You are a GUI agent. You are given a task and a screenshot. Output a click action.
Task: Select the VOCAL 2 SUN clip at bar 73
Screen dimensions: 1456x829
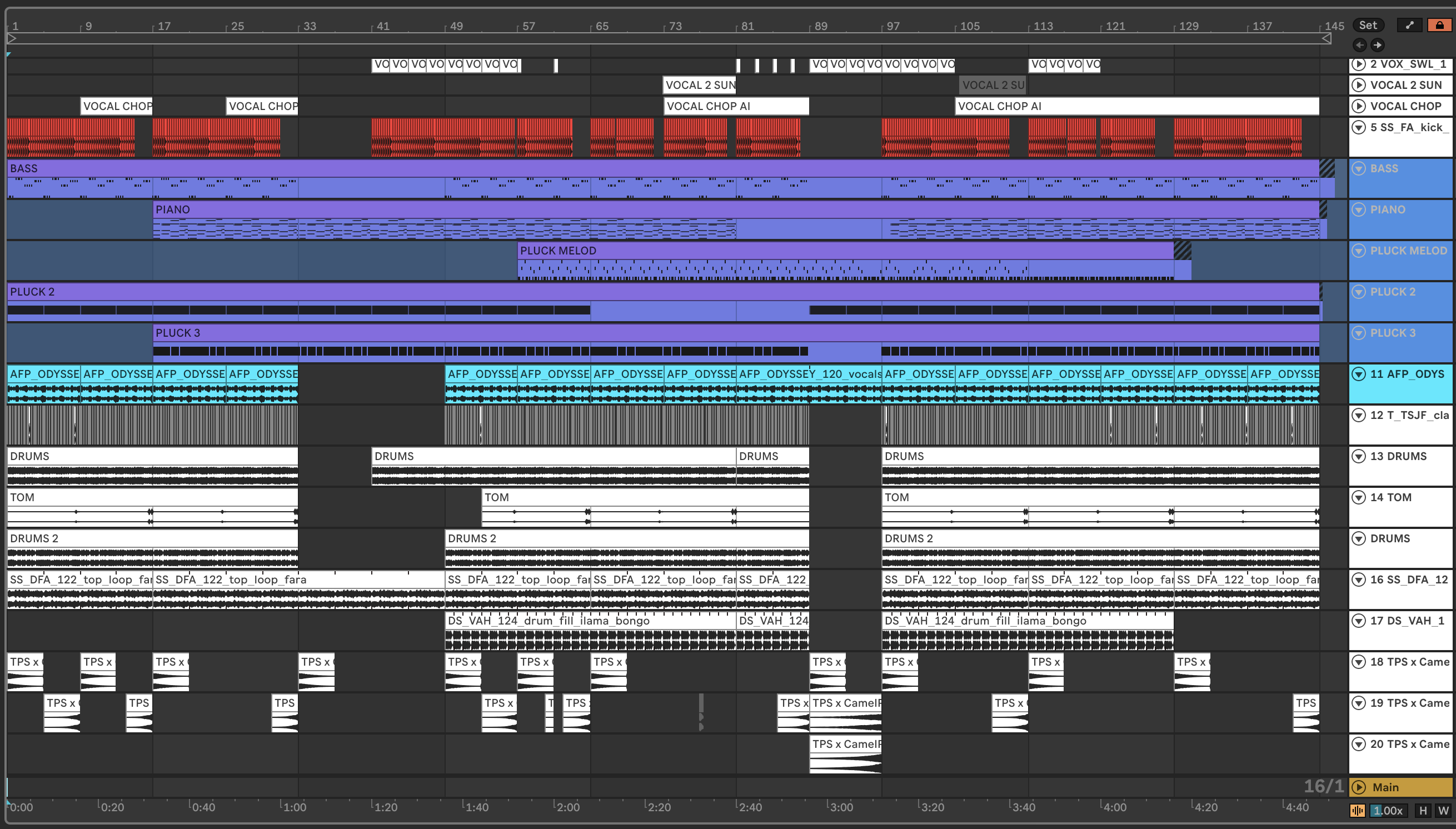[x=700, y=85]
